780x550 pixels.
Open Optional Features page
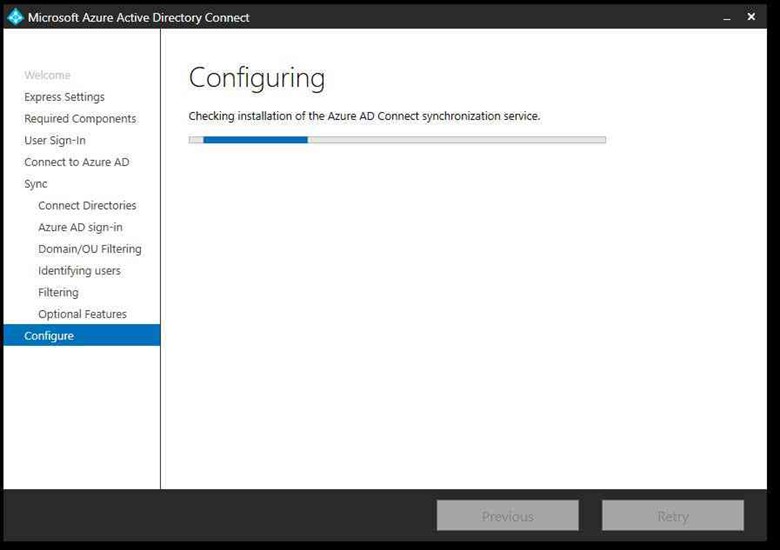(82, 314)
